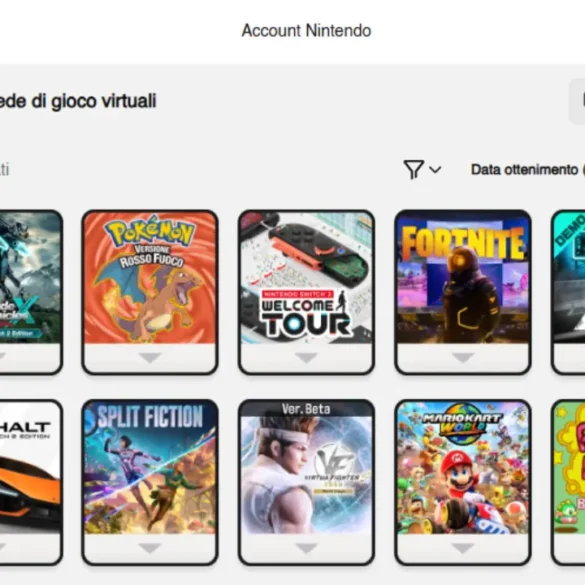
Task: Expand options arrow under Split Fiction
Action: pos(150,548)
